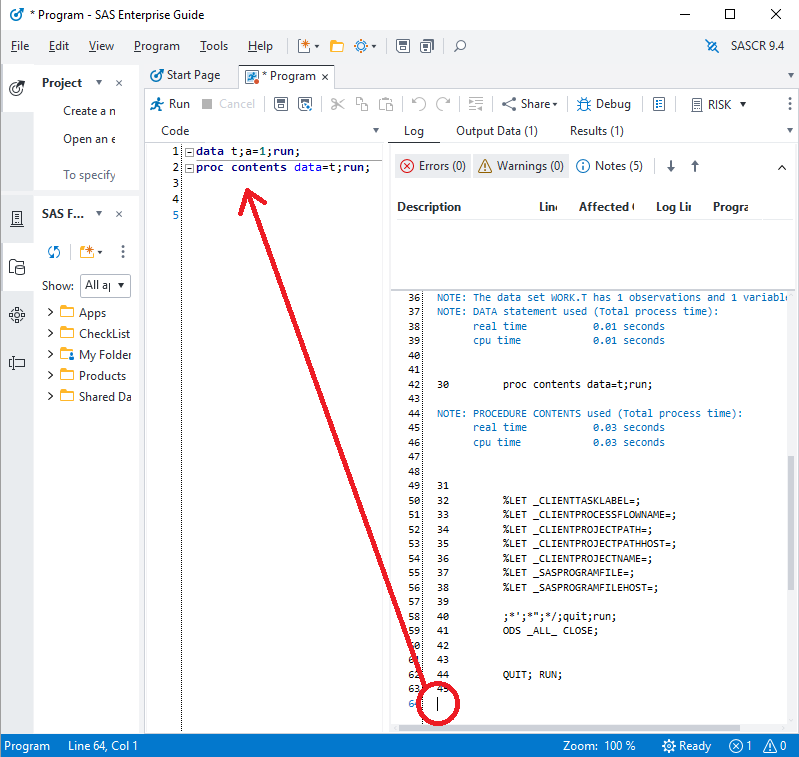Toggle the Warnings (0) filter
The width and height of the screenshot is (799, 757).
click(519, 166)
